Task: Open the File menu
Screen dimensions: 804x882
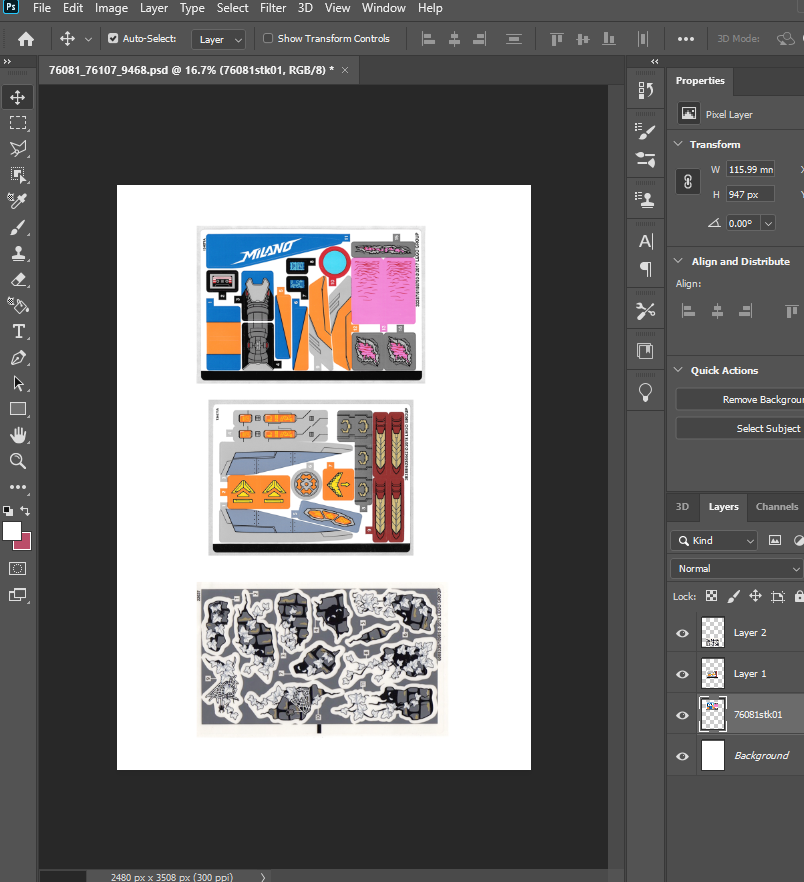Action: coord(42,8)
